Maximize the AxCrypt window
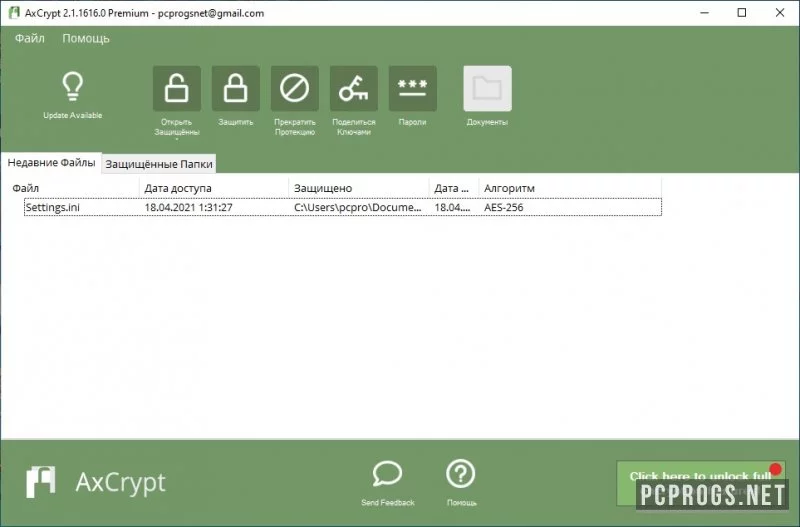The image size is (800, 527). [x=742, y=13]
